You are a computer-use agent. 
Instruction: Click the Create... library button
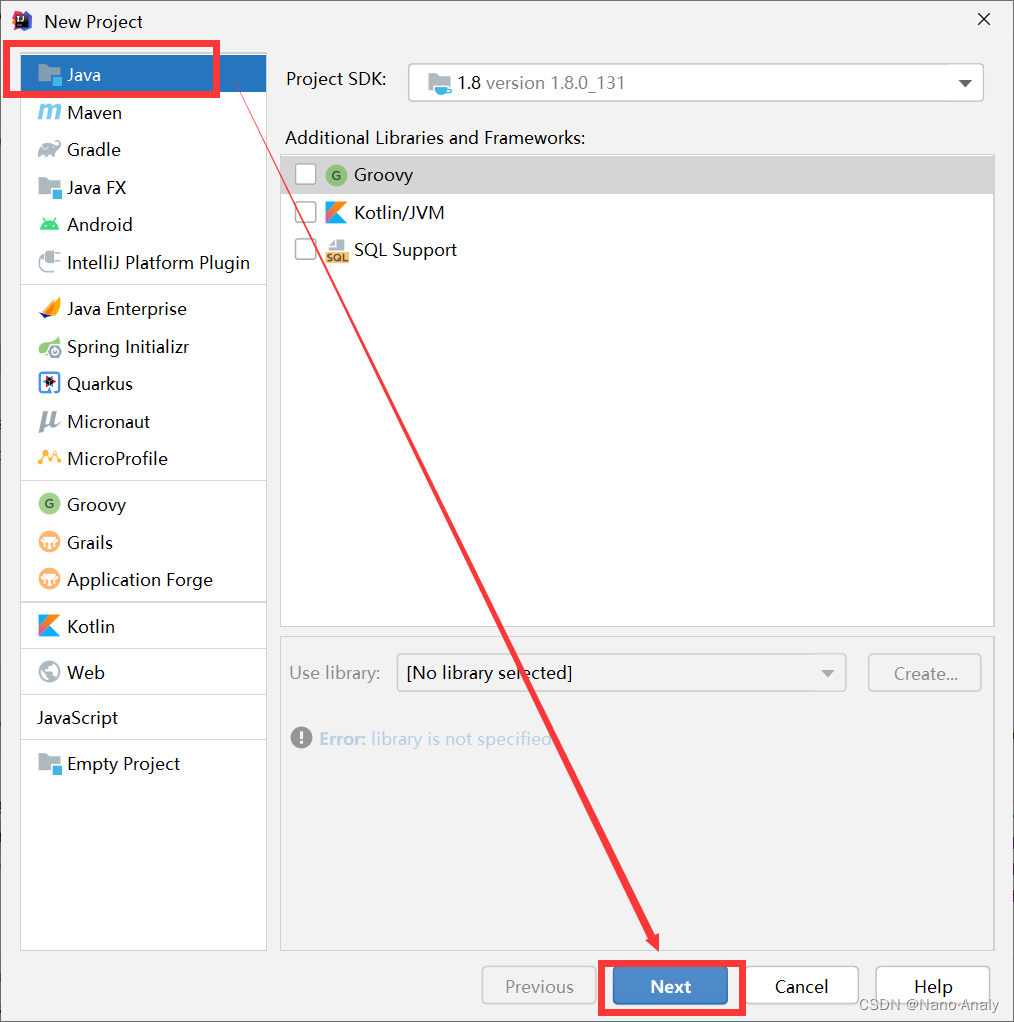(925, 673)
